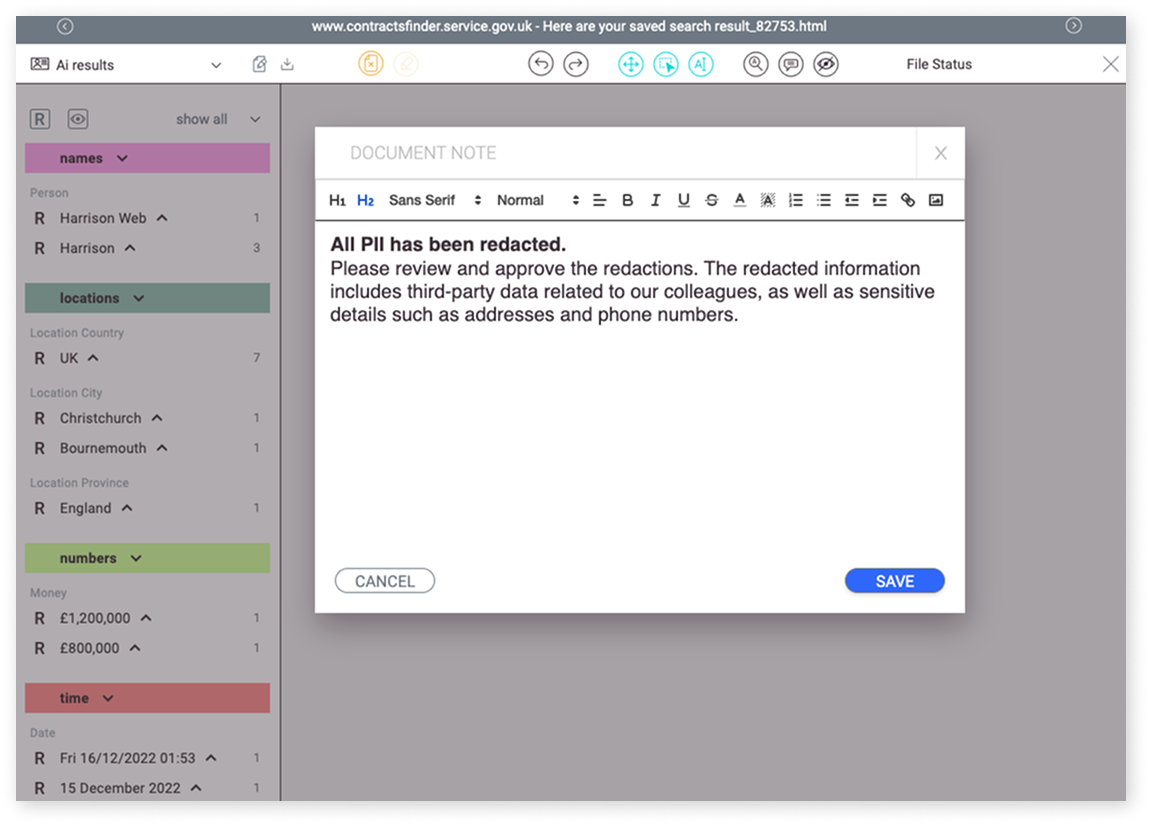Apply underline formatting

tap(683, 200)
